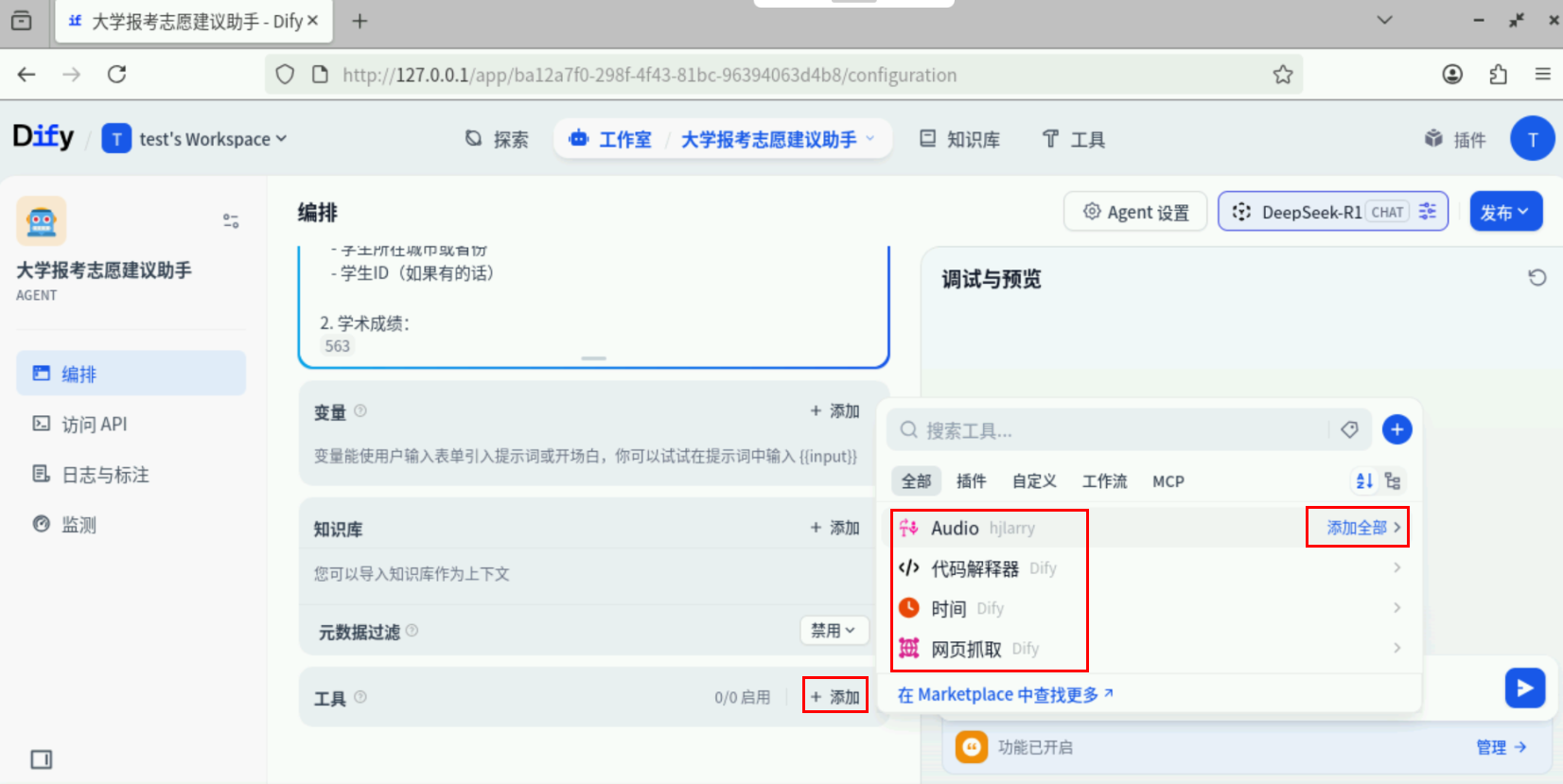Click the blue plus button in tool picker

(x=1396, y=429)
